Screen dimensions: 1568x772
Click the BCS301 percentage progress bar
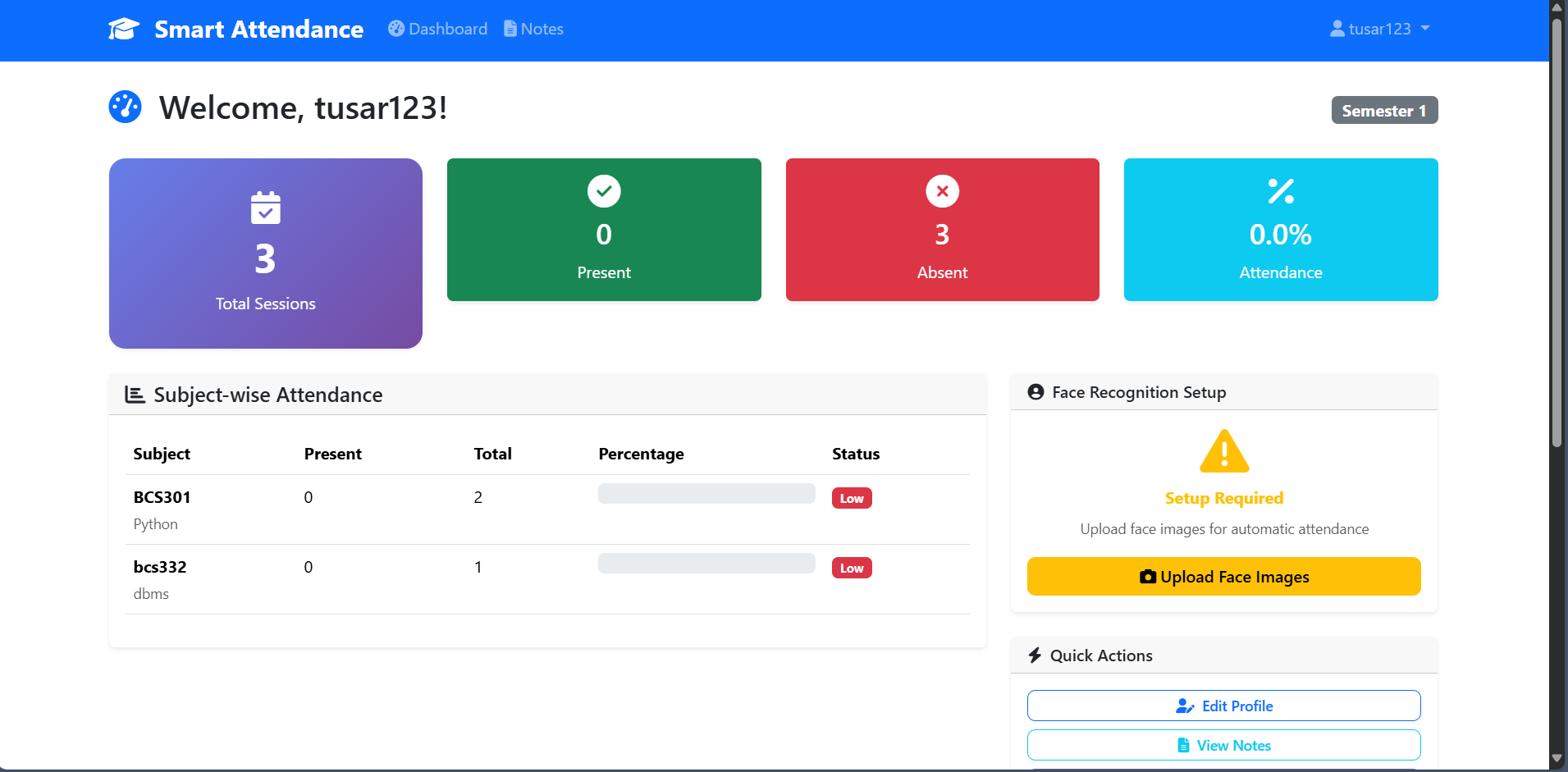[x=706, y=493]
